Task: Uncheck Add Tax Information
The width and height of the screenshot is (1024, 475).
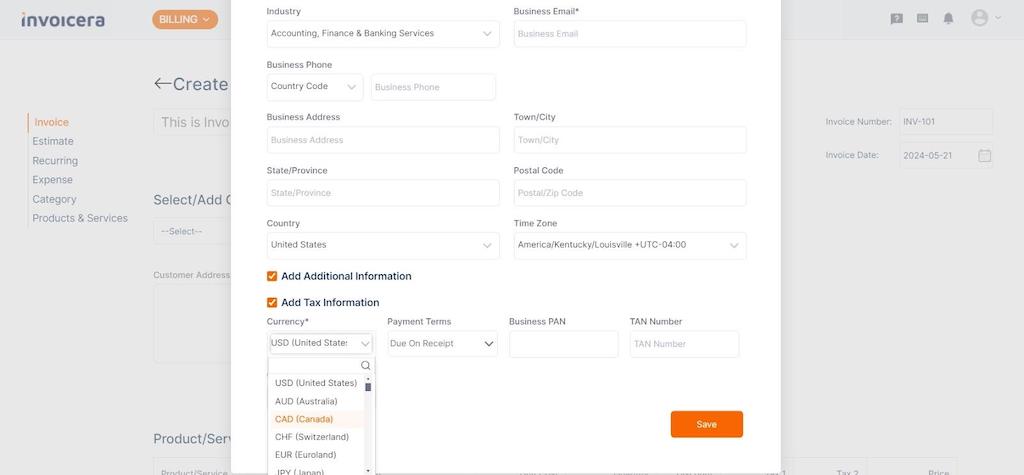Action: pos(272,303)
